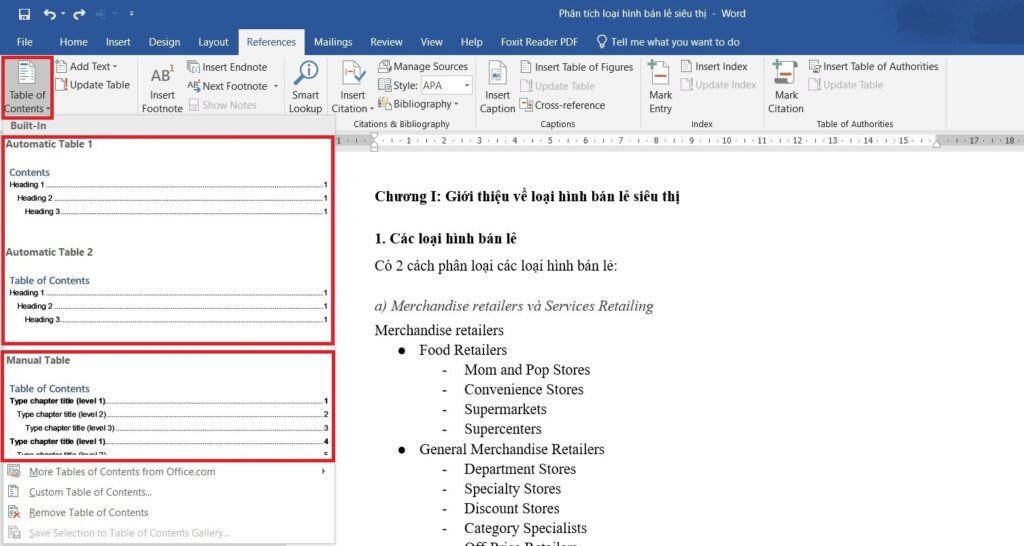Open the Mailings ribbon tab
Image resolution: width=1024 pixels, height=546 pixels.
pyautogui.click(x=332, y=42)
